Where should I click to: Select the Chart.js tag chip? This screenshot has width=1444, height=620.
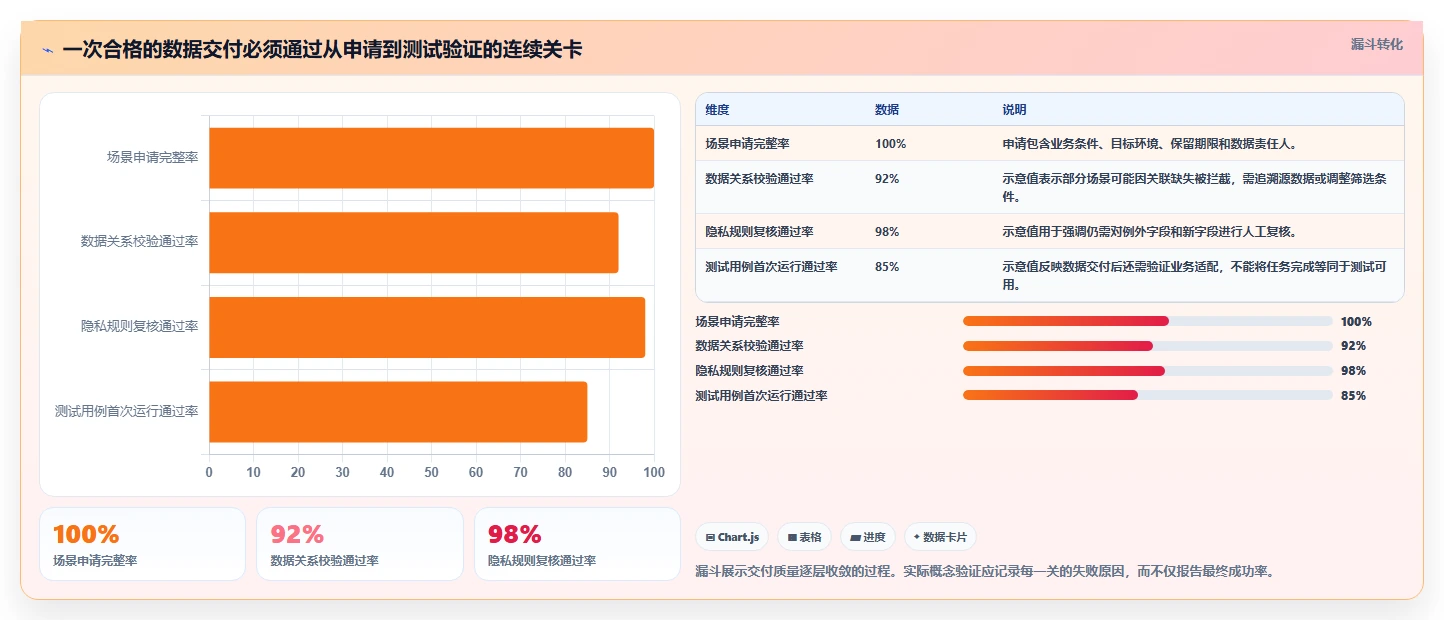click(731, 537)
